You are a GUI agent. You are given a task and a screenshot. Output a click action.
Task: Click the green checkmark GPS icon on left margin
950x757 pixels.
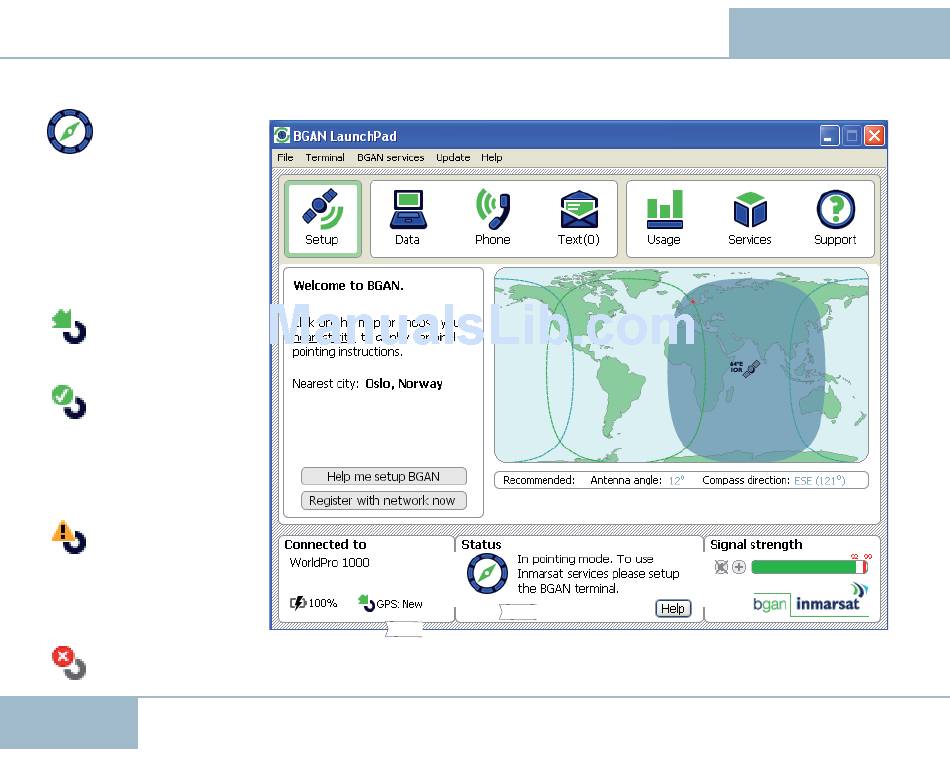coord(69,402)
